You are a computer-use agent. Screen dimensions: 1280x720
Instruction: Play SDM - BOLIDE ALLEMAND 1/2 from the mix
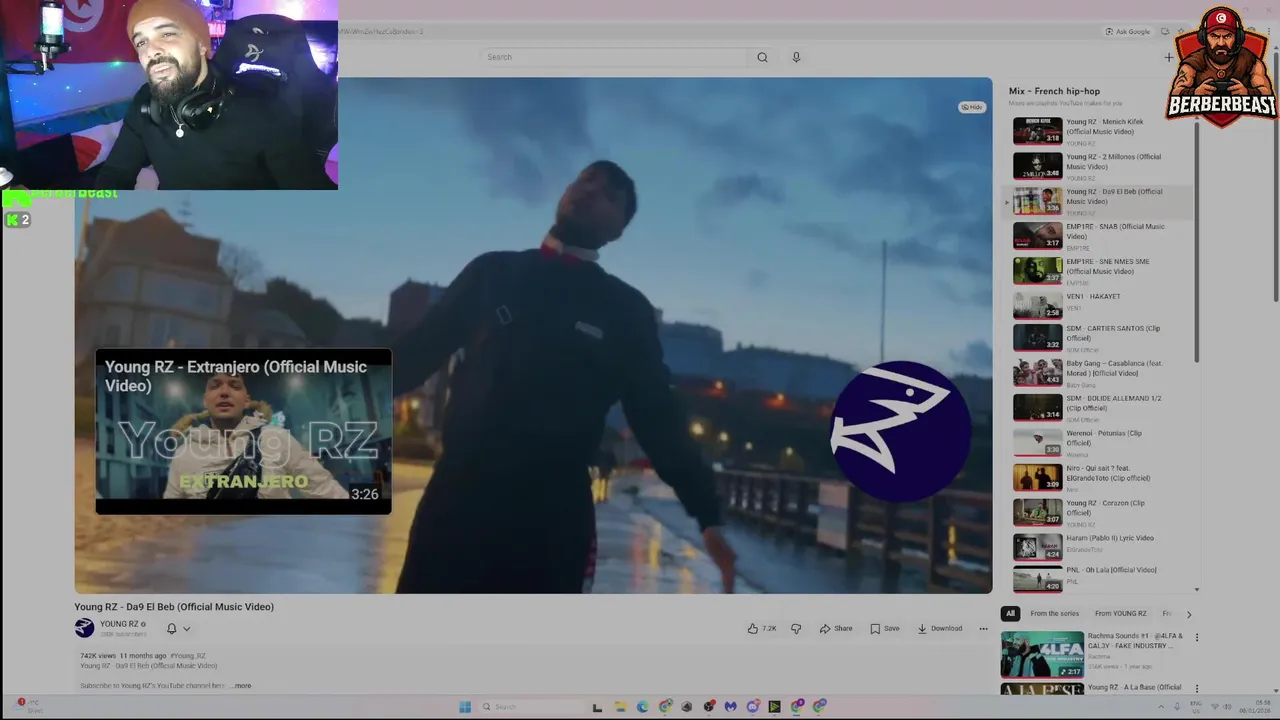pos(1100,407)
